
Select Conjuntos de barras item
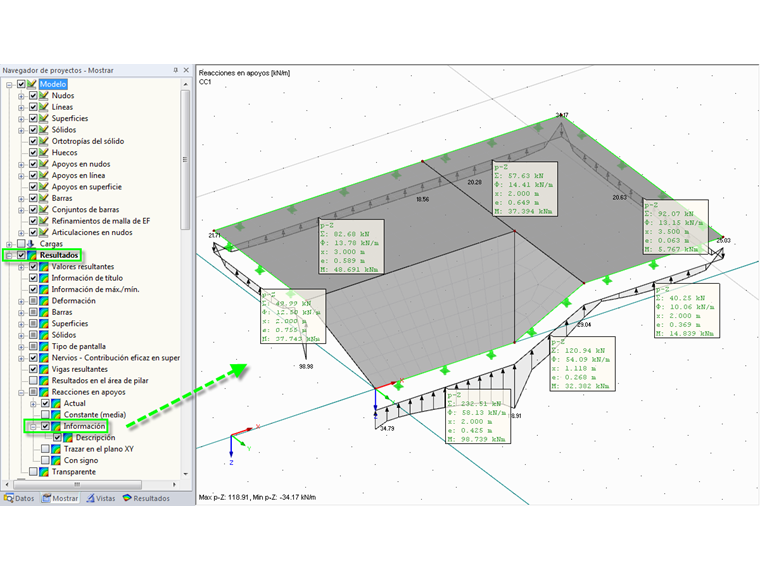(85, 209)
